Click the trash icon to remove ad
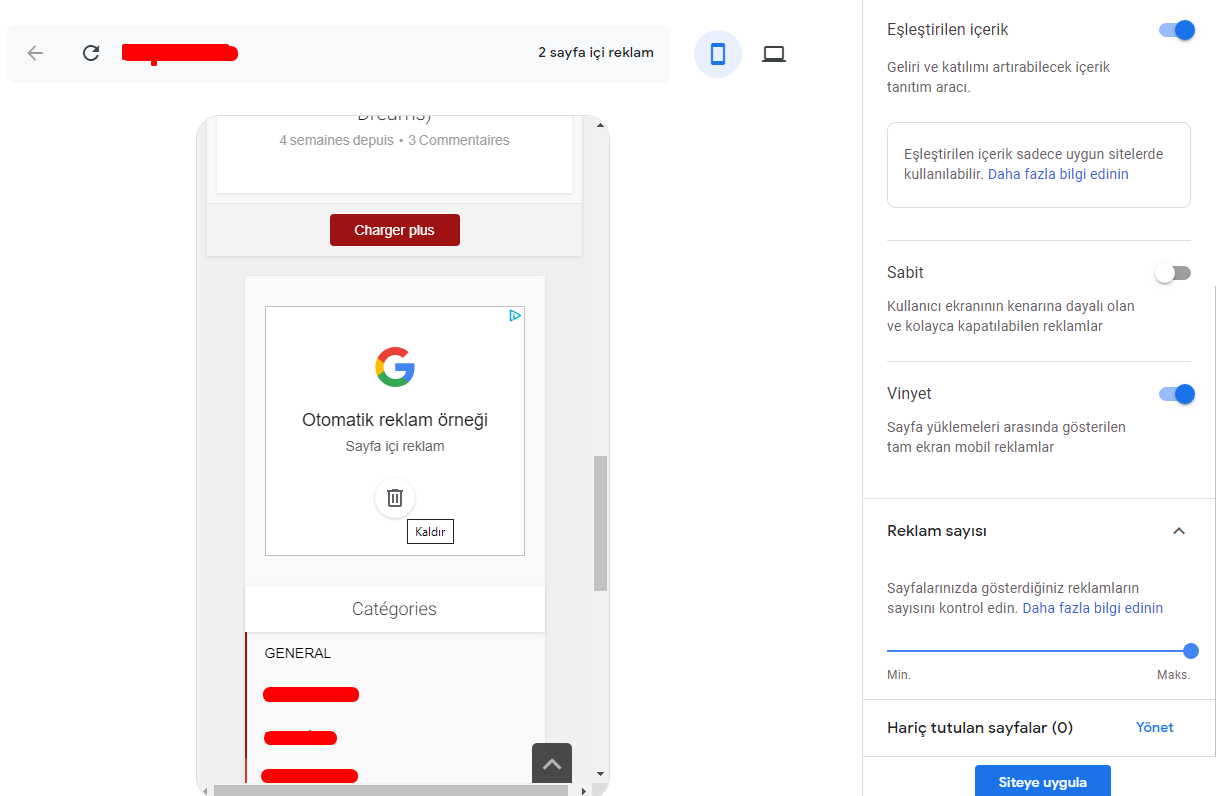Viewport: 1216px width, 796px height. point(395,497)
